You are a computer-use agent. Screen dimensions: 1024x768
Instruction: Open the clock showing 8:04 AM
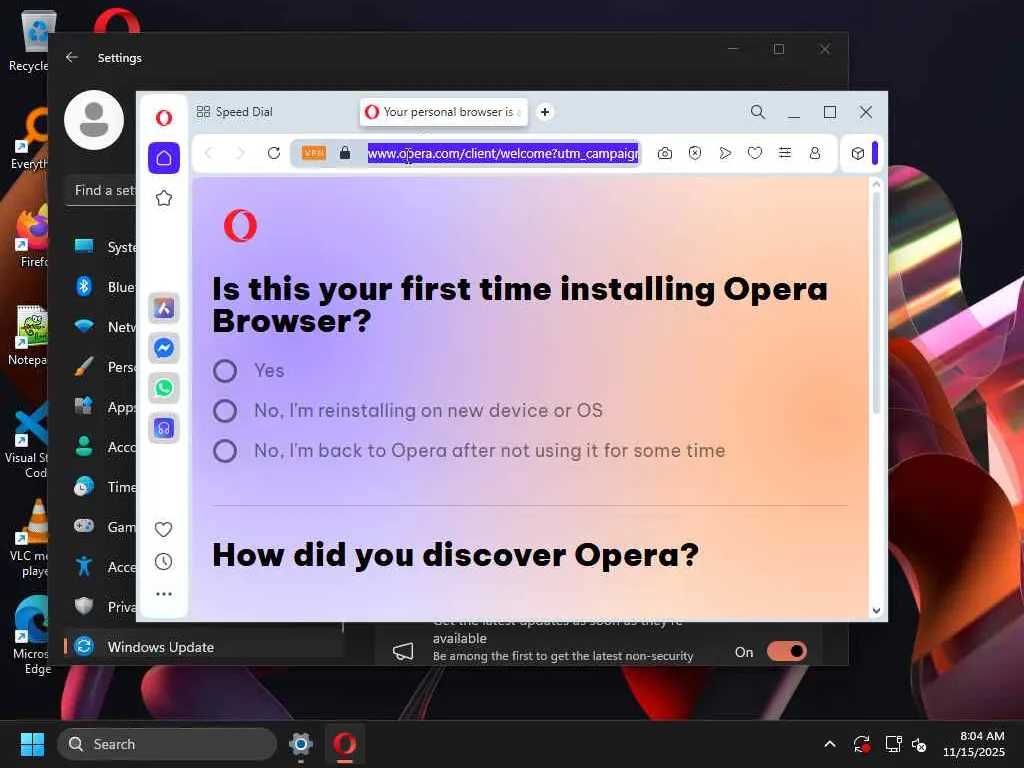(974, 744)
